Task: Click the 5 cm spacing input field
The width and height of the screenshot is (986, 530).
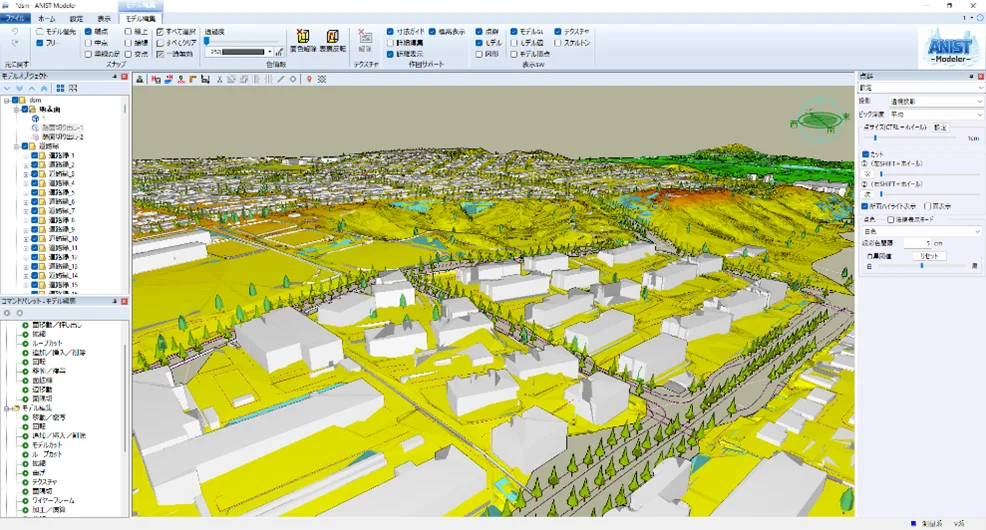Action: (917, 243)
